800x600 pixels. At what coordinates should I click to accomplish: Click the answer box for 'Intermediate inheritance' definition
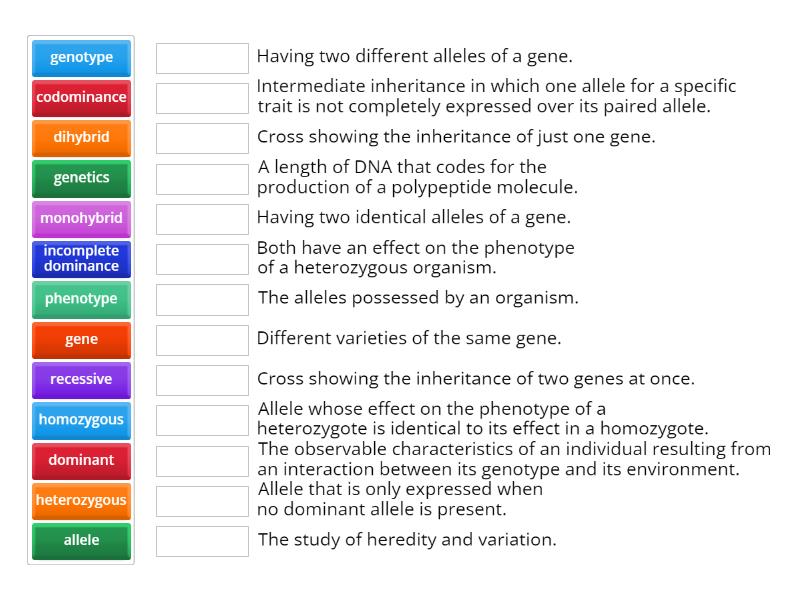coord(201,98)
